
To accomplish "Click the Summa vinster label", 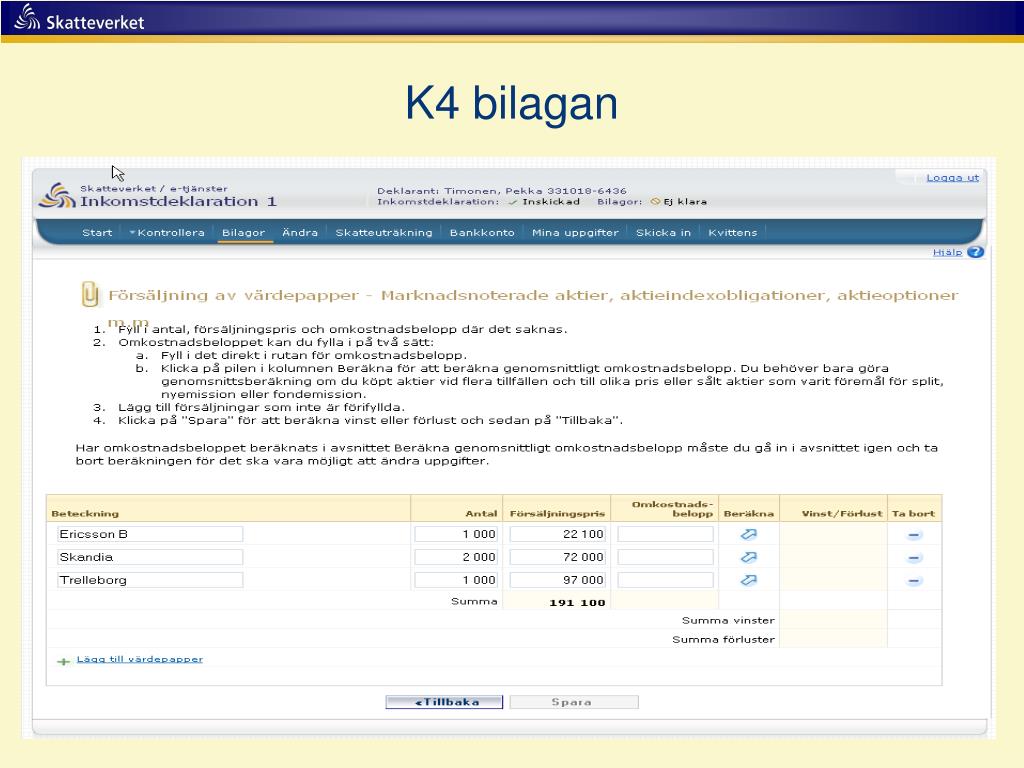I will pos(728,620).
